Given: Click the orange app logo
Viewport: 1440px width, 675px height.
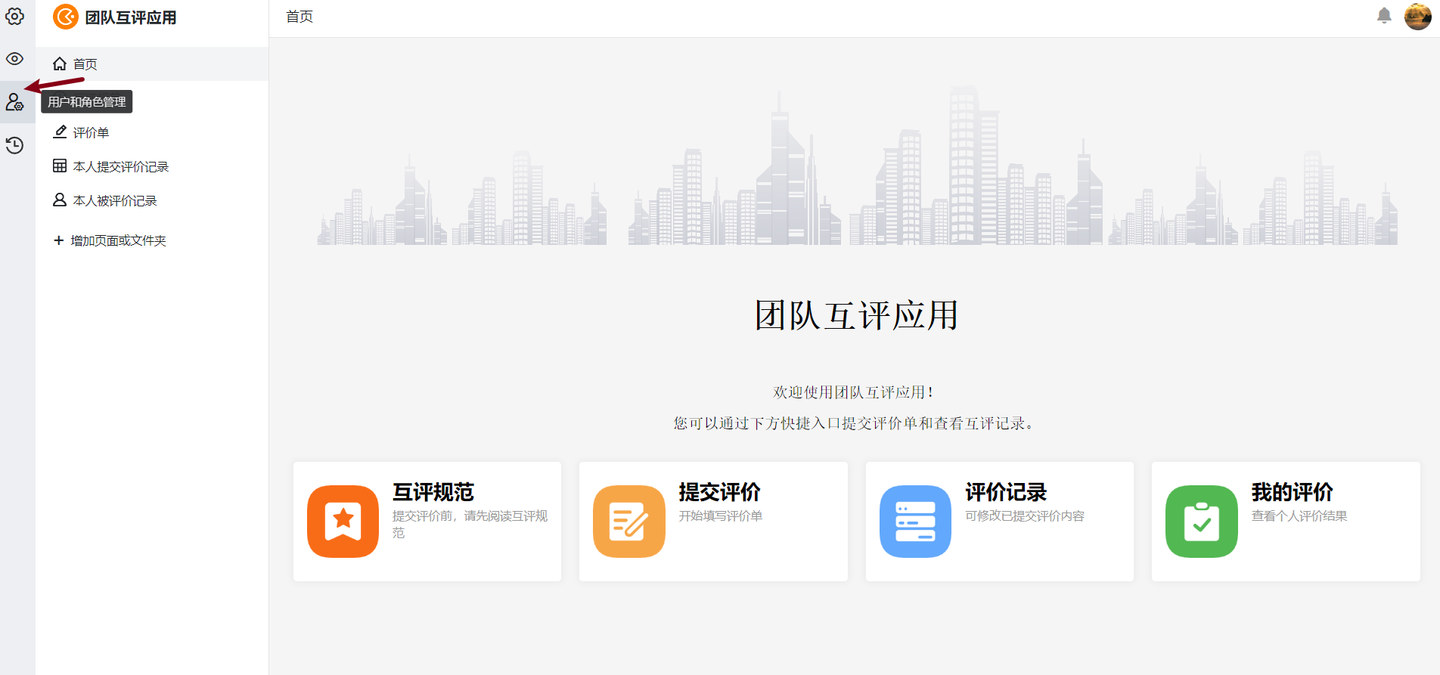Looking at the screenshot, I should (65, 17).
